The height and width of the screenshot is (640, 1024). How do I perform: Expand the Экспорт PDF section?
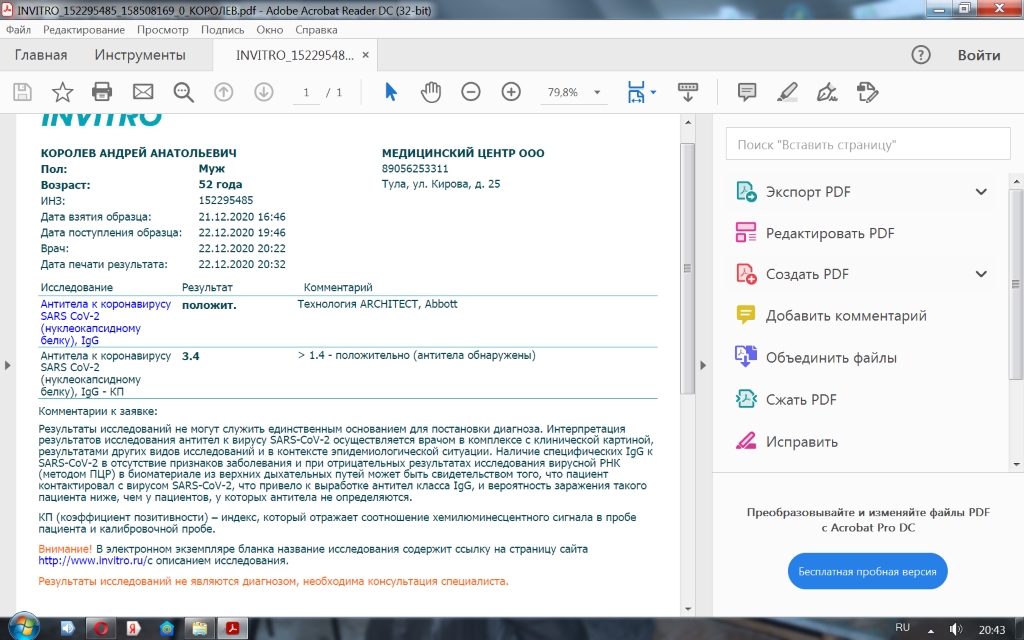(x=981, y=192)
